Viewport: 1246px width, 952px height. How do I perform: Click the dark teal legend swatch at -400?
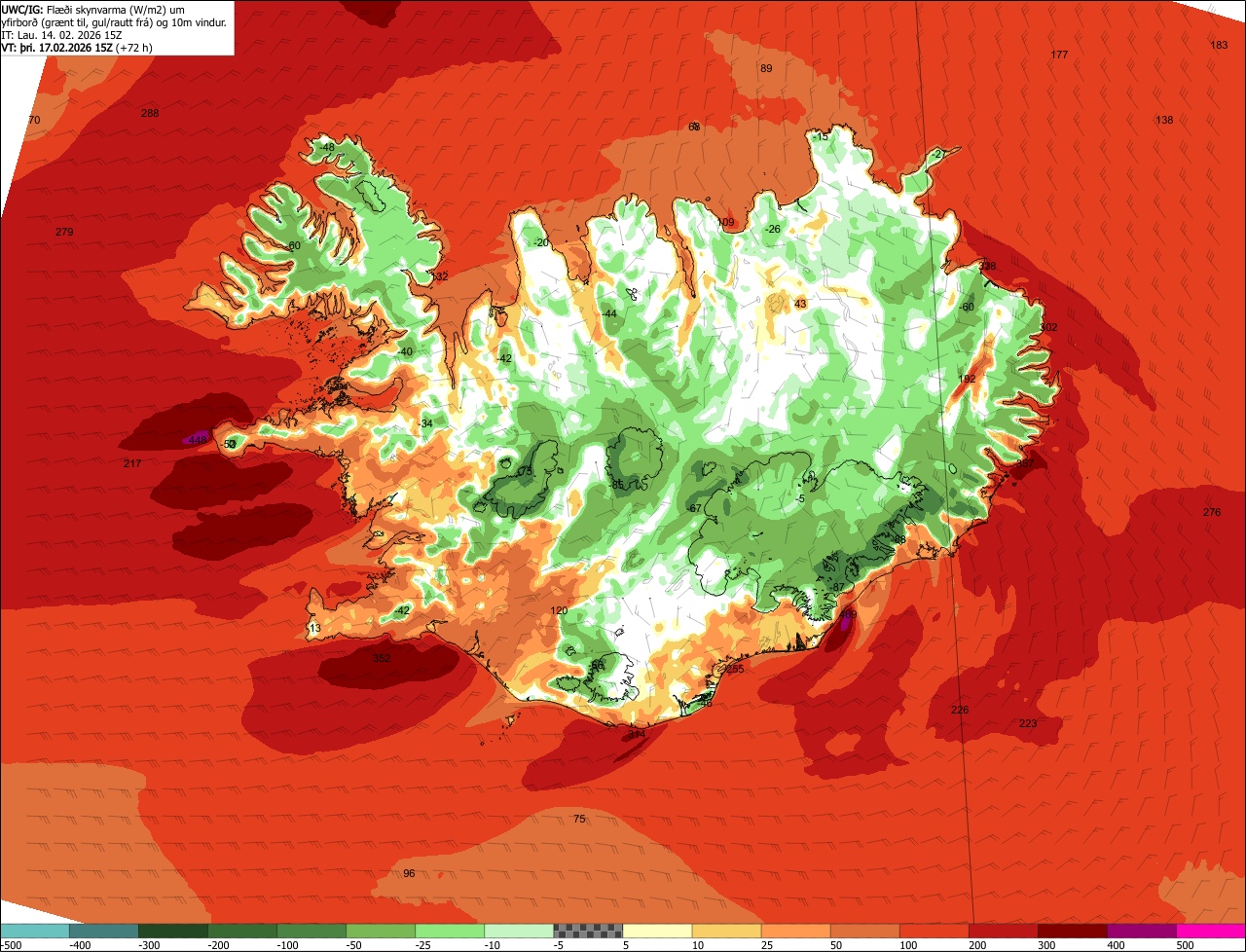[x=103, y=931]
